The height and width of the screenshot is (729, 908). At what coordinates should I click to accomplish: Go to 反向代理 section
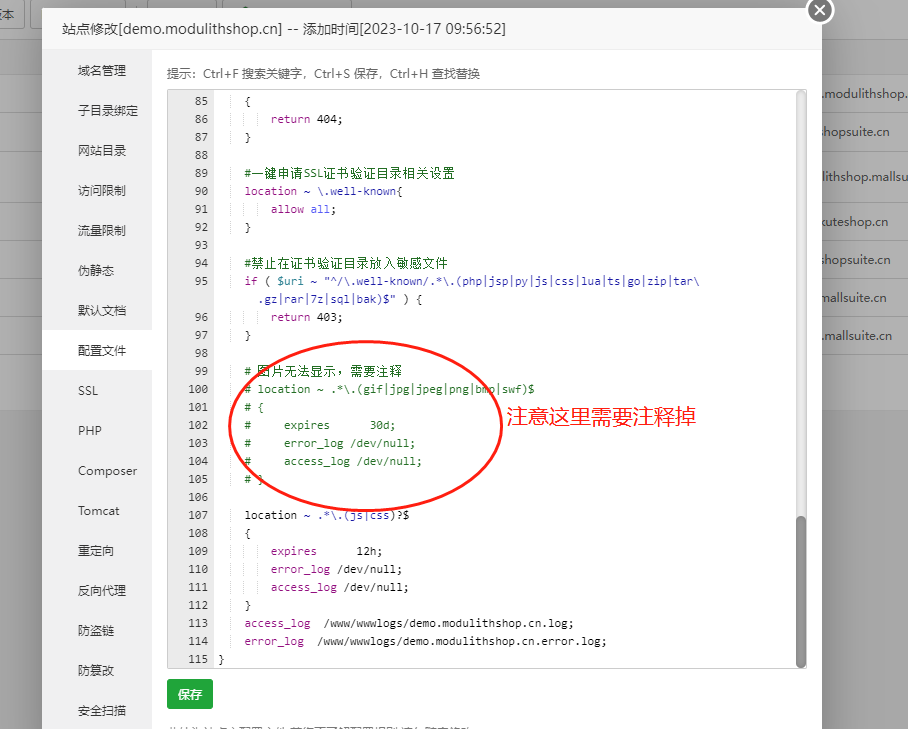102,591
